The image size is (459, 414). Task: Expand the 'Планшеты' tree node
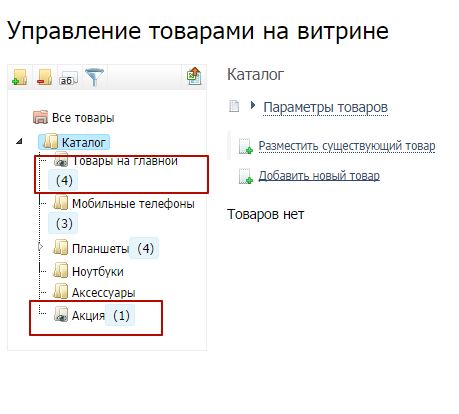(x=41, y=247)
